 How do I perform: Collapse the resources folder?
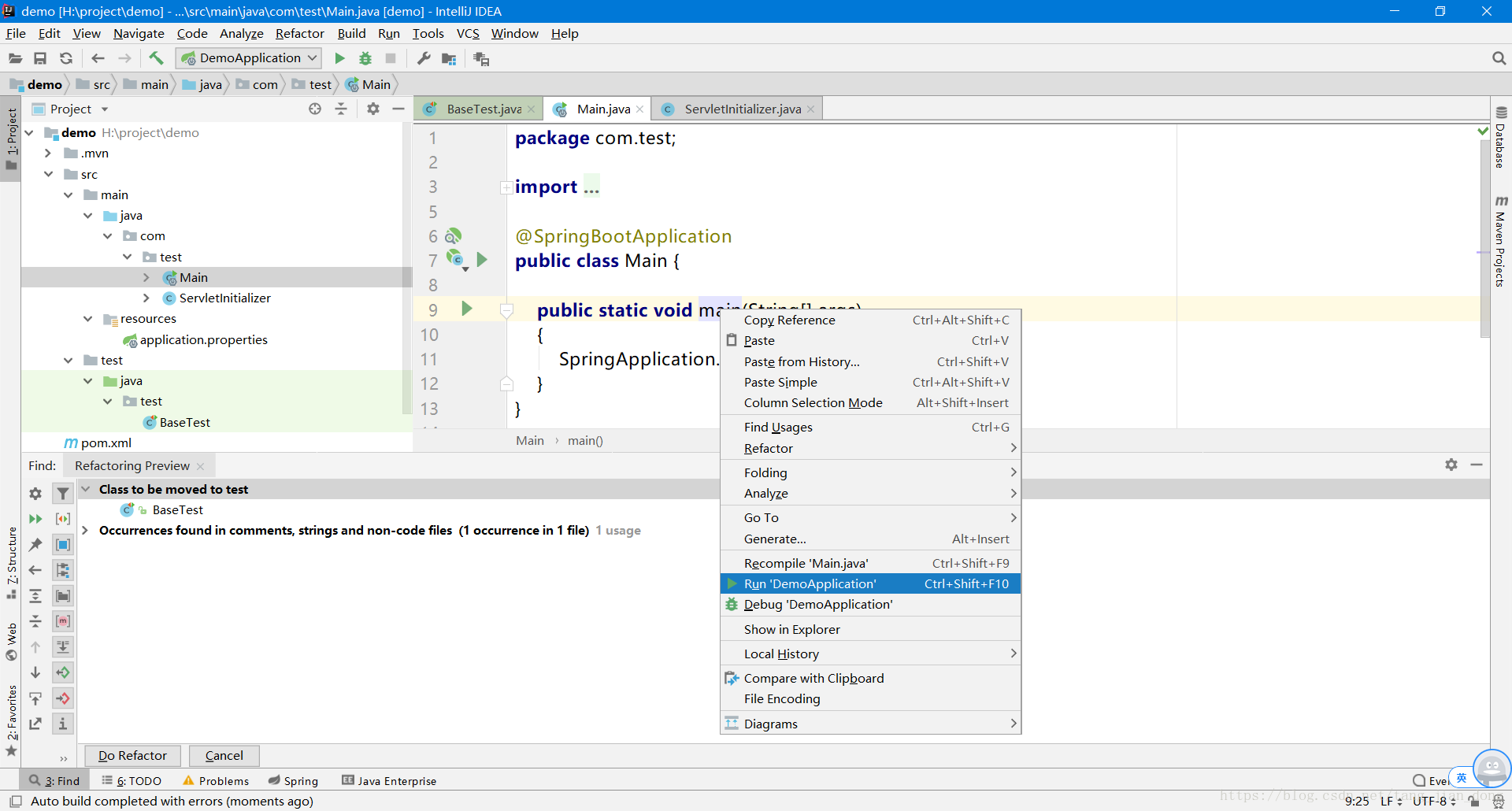click(88, 319)
